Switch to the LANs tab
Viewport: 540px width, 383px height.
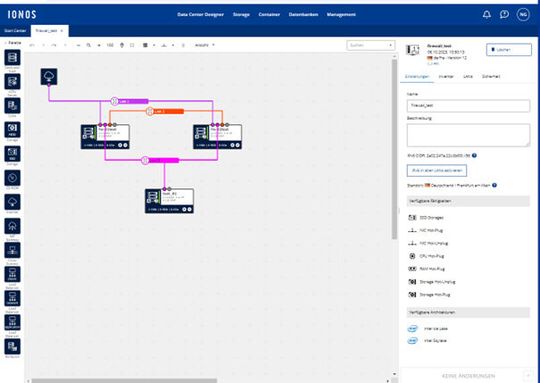[468, 76]
